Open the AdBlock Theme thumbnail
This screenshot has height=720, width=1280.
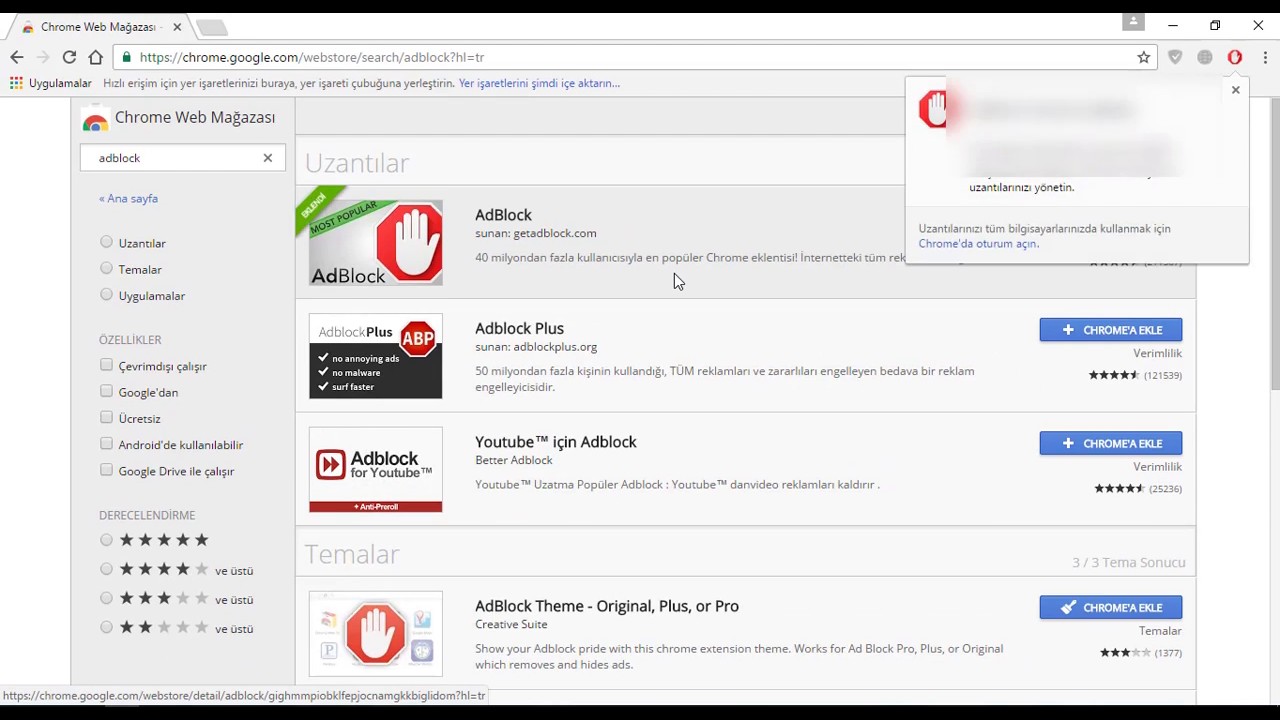376,634
